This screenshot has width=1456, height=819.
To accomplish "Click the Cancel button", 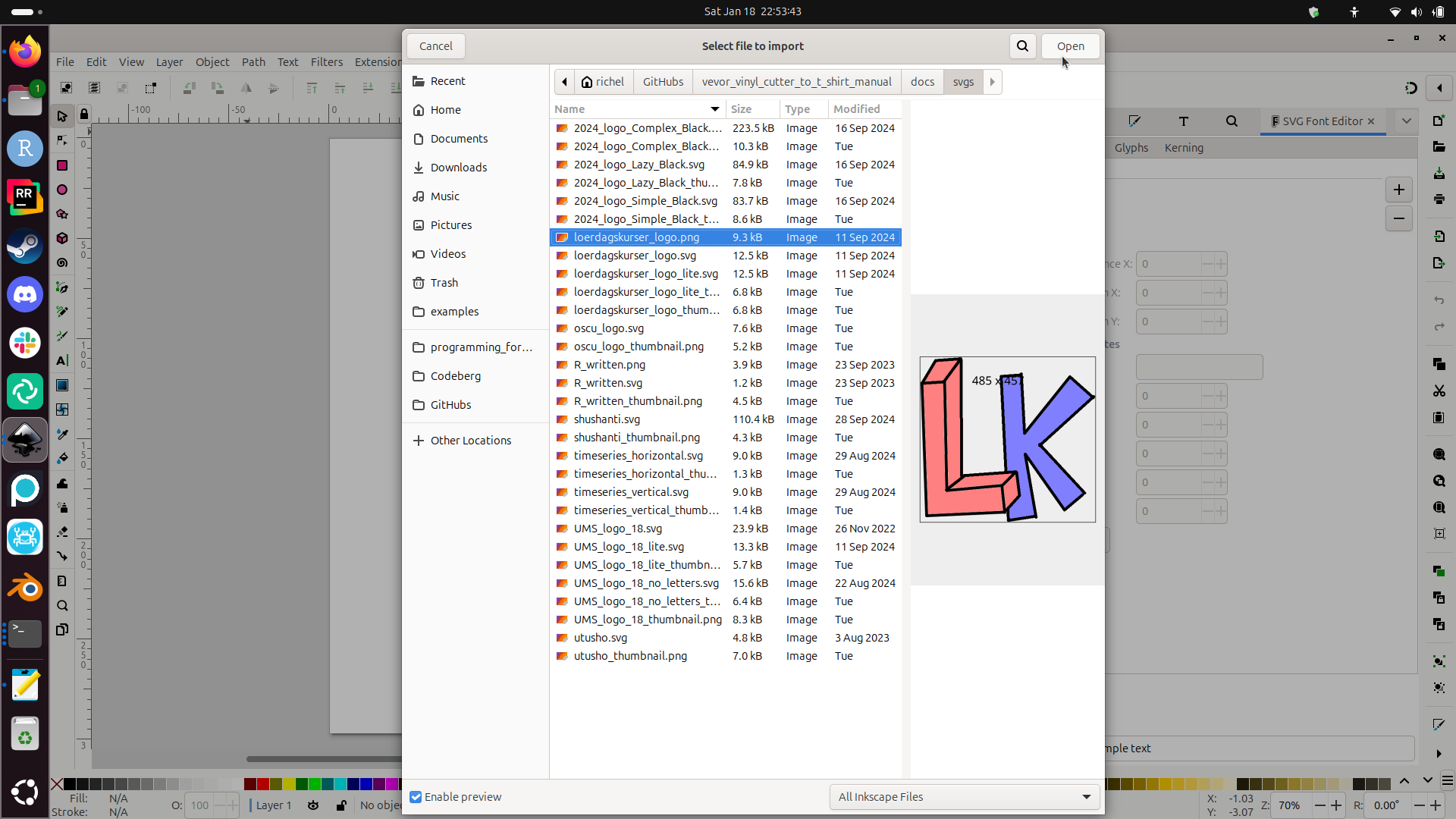I will (x=436, y=46).
